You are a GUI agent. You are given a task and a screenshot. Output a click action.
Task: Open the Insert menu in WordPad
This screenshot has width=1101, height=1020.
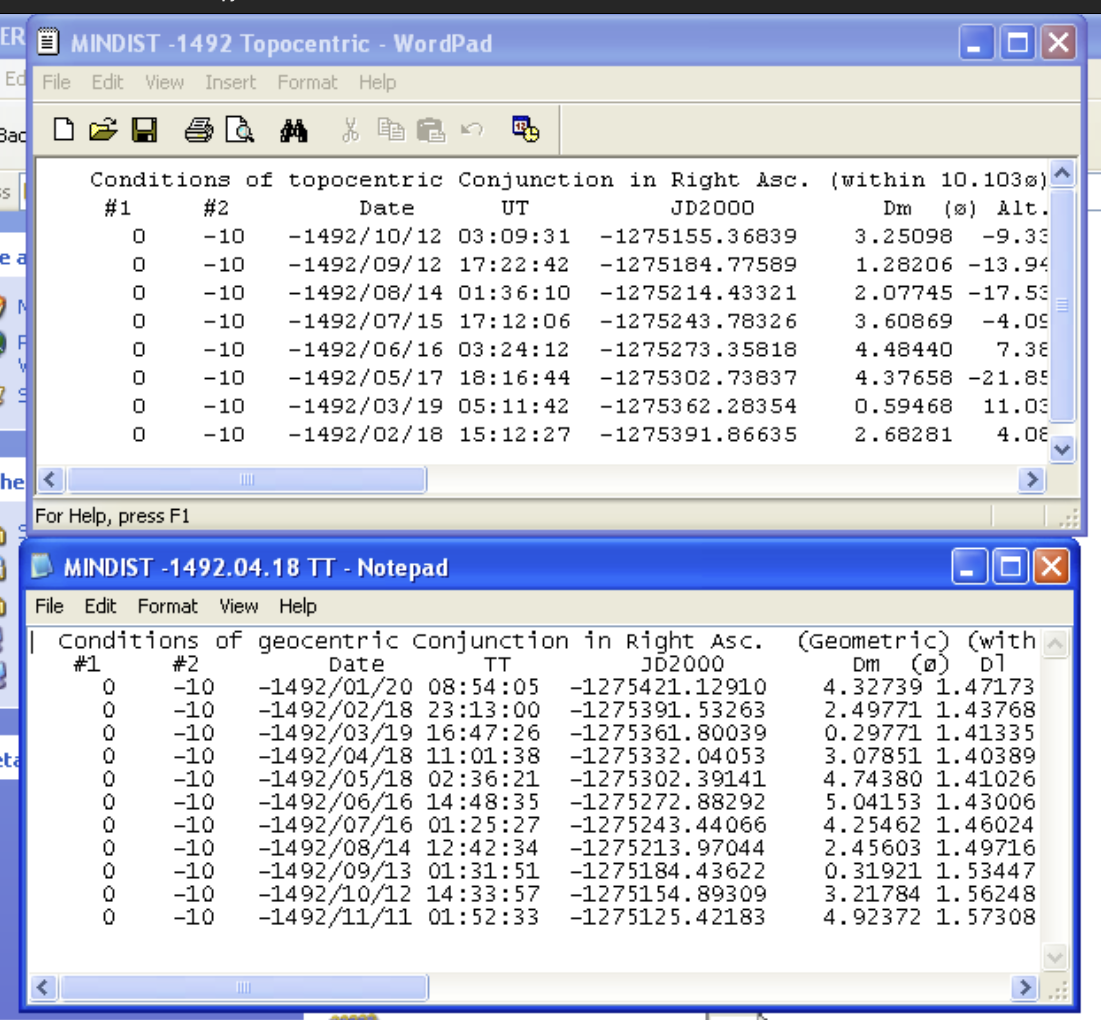230,82
